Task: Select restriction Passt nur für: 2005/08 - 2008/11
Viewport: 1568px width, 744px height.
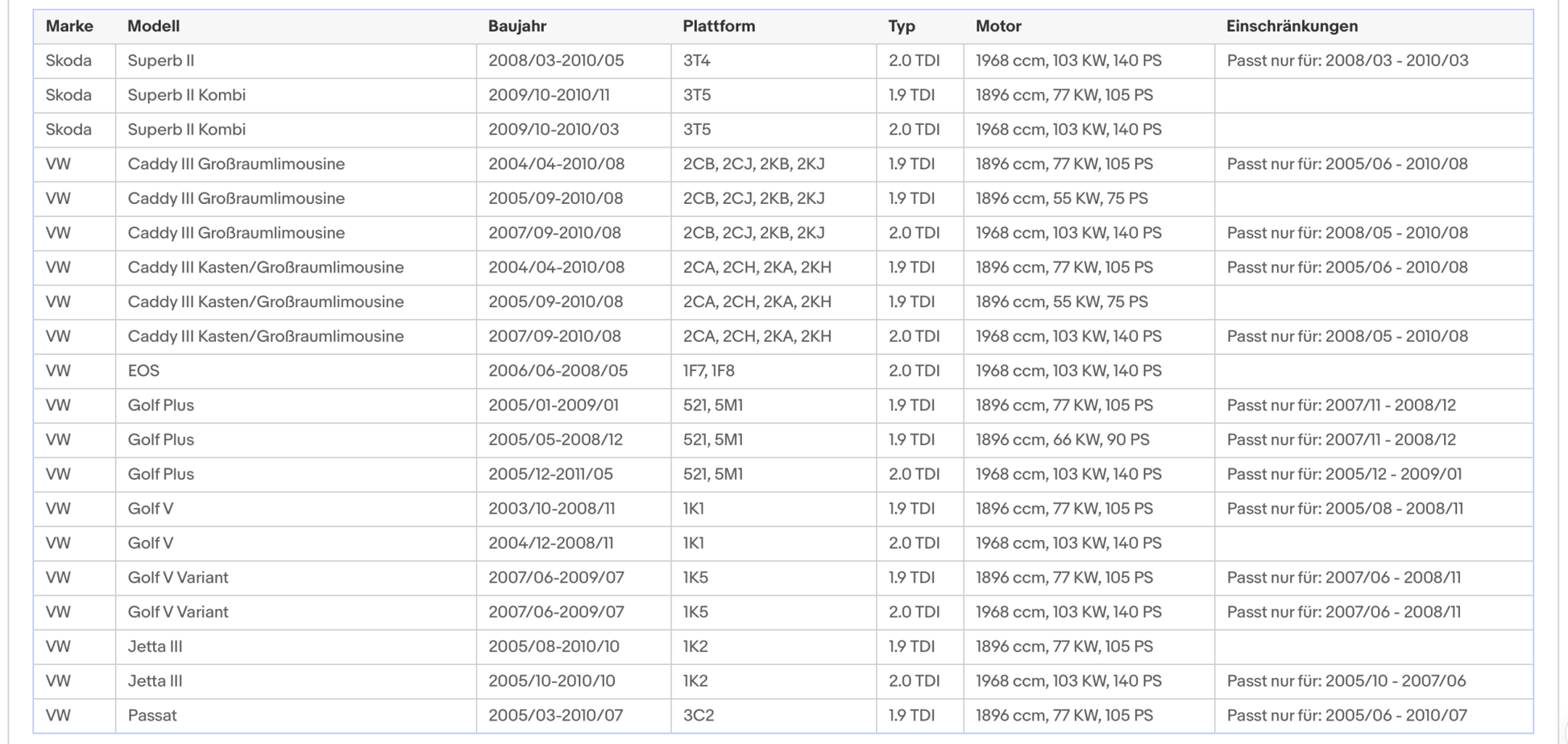Action: click(1345, 509)
